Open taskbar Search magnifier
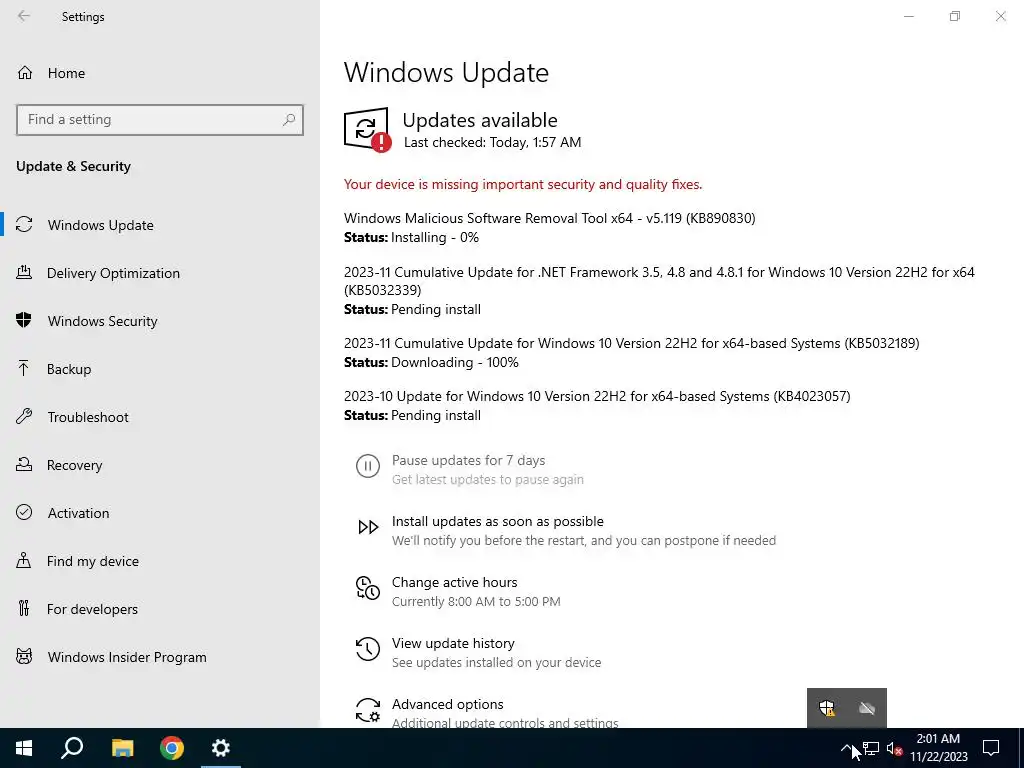 click(x=72, y=748)
